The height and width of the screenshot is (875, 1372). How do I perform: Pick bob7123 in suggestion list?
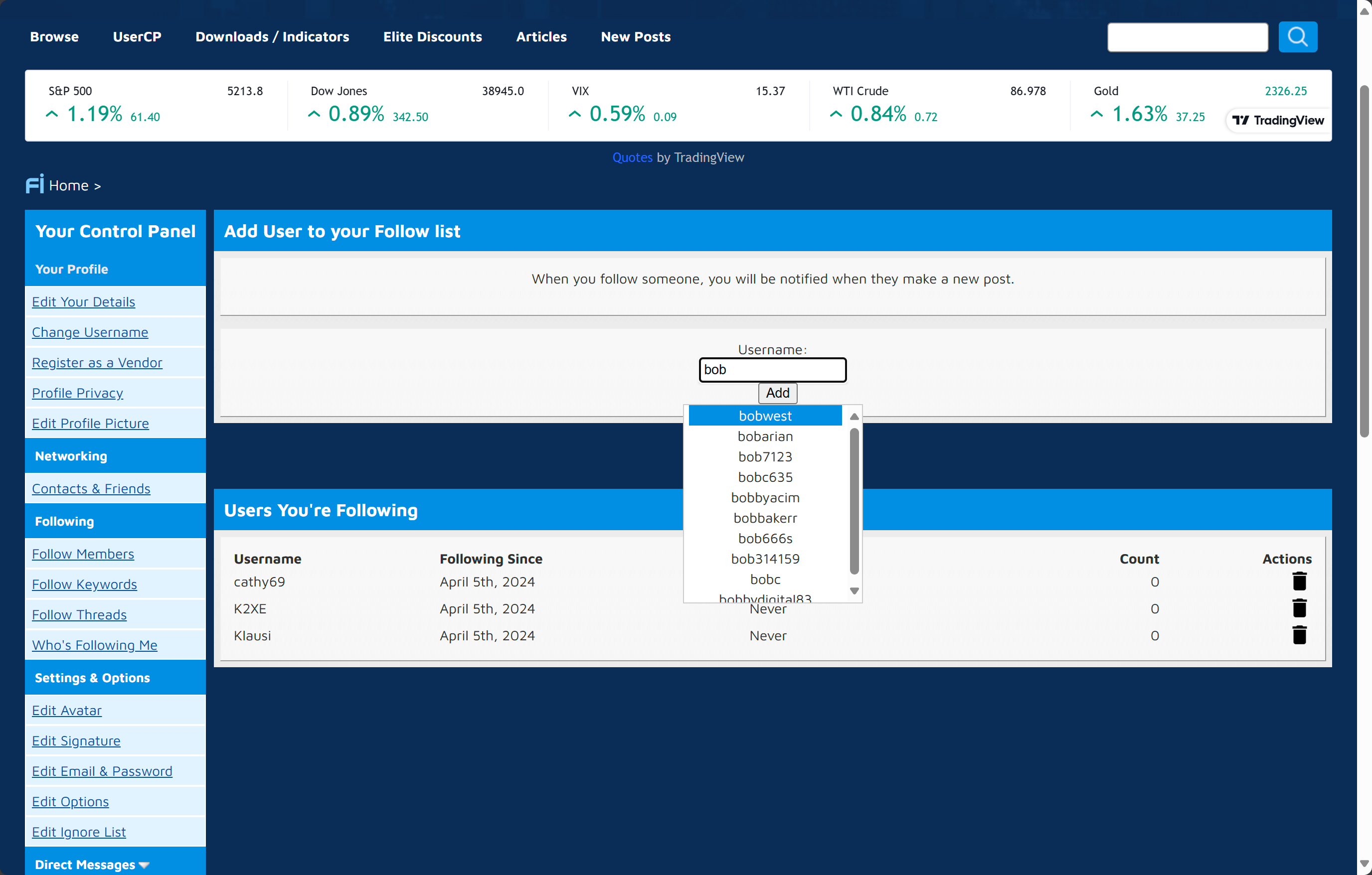[x=765, y=456]
